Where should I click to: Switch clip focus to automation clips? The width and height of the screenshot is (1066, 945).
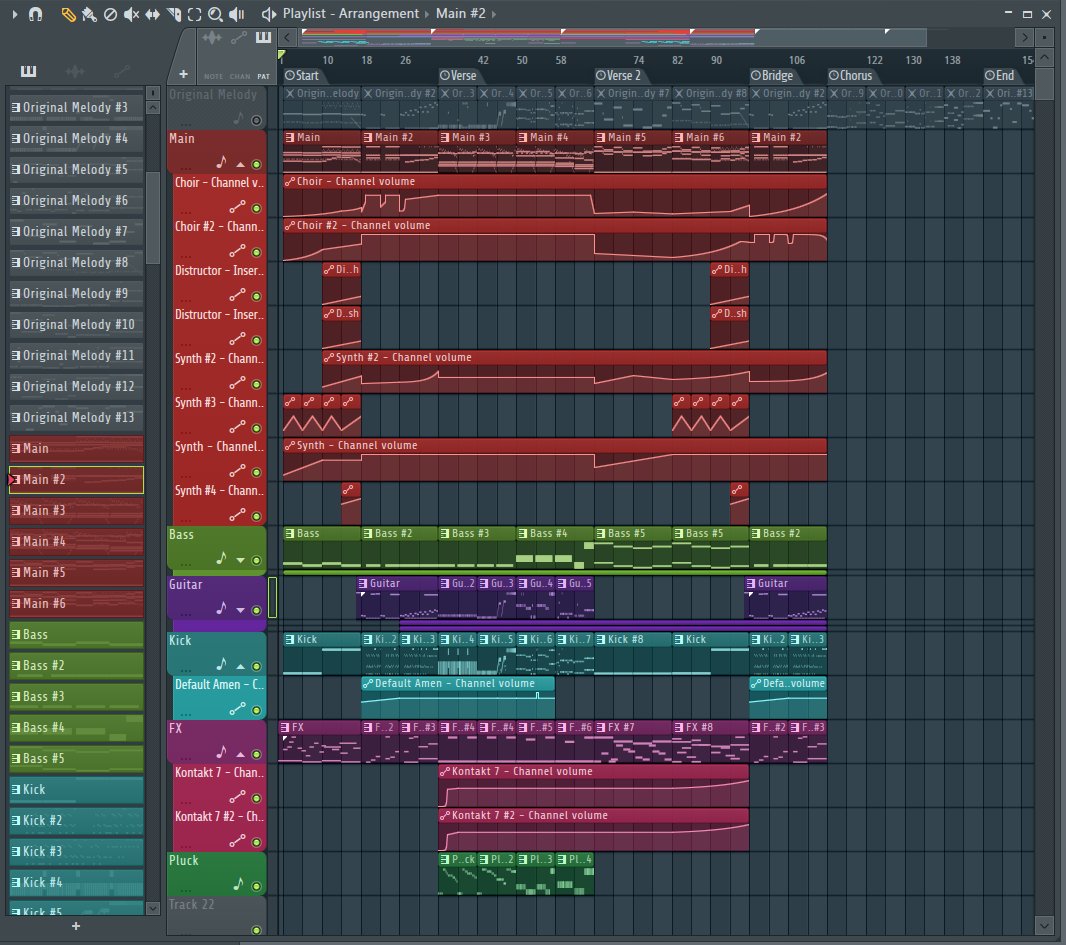point(239,37)
